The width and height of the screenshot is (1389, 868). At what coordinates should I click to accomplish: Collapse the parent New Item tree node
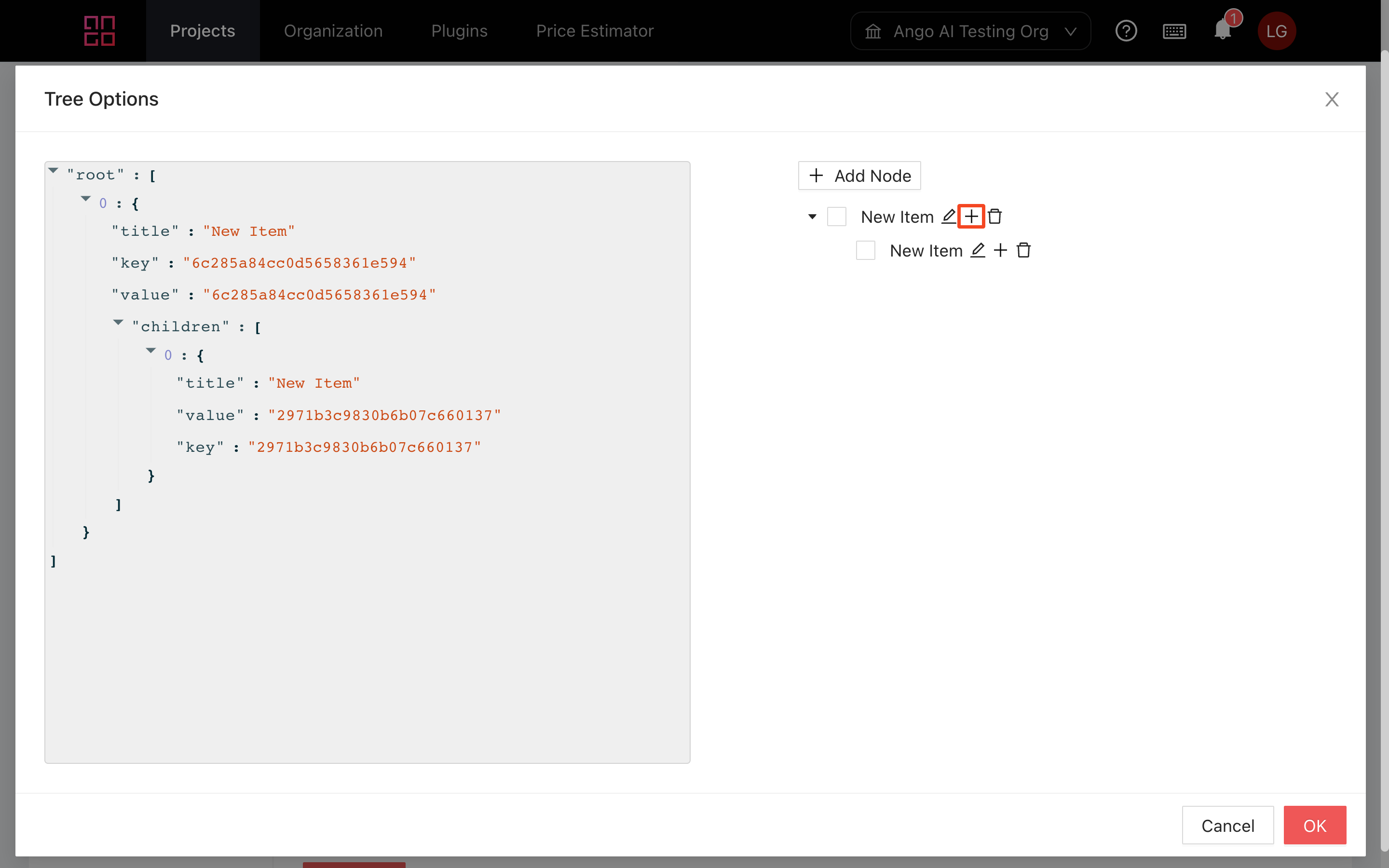(812, 217)
